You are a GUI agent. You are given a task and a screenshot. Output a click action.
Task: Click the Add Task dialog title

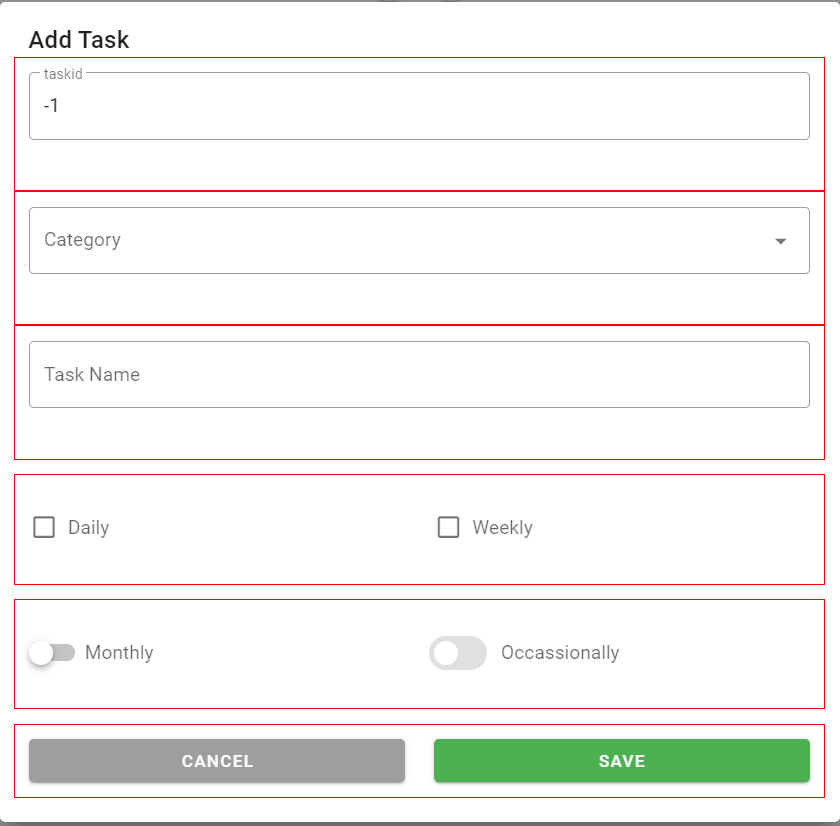pyautogui.click(x=79, y=40)
